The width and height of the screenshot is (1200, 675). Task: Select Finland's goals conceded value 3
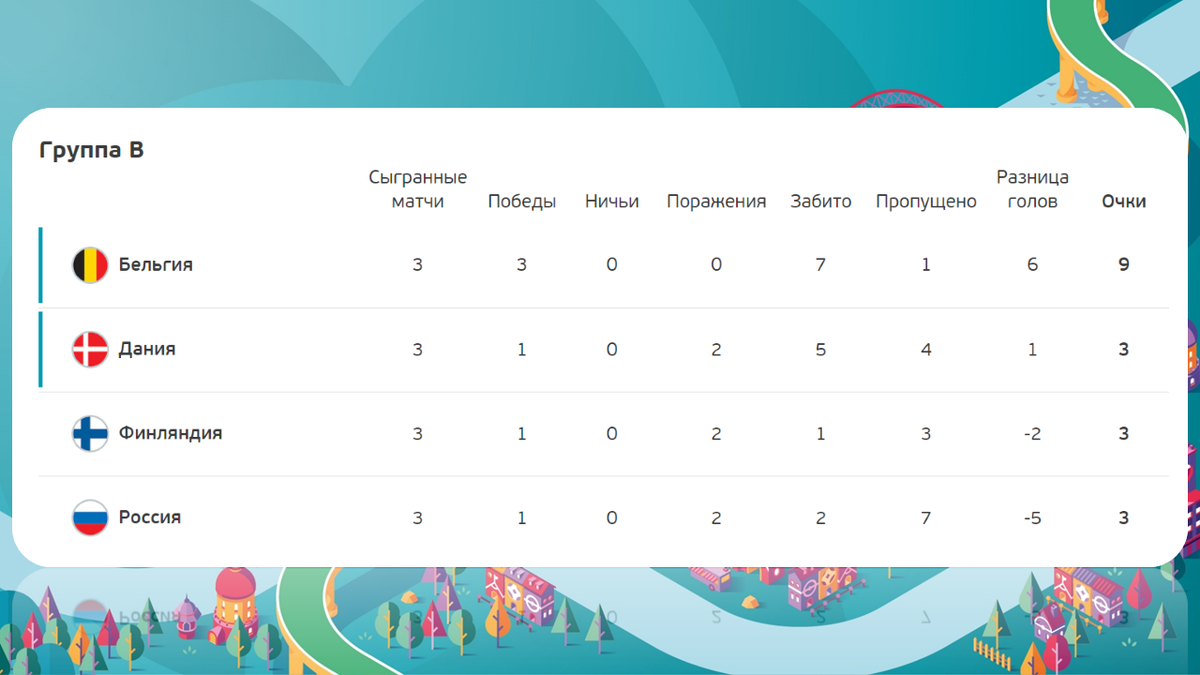tap(926, 433)
